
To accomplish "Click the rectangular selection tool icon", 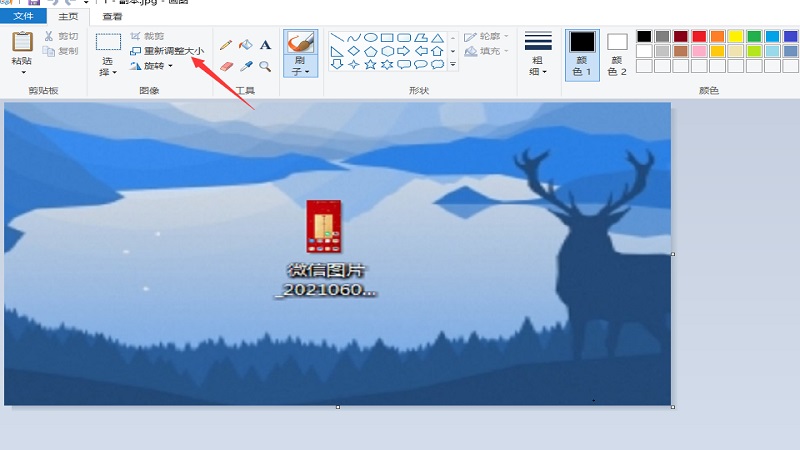I will (x=108, y=42).
